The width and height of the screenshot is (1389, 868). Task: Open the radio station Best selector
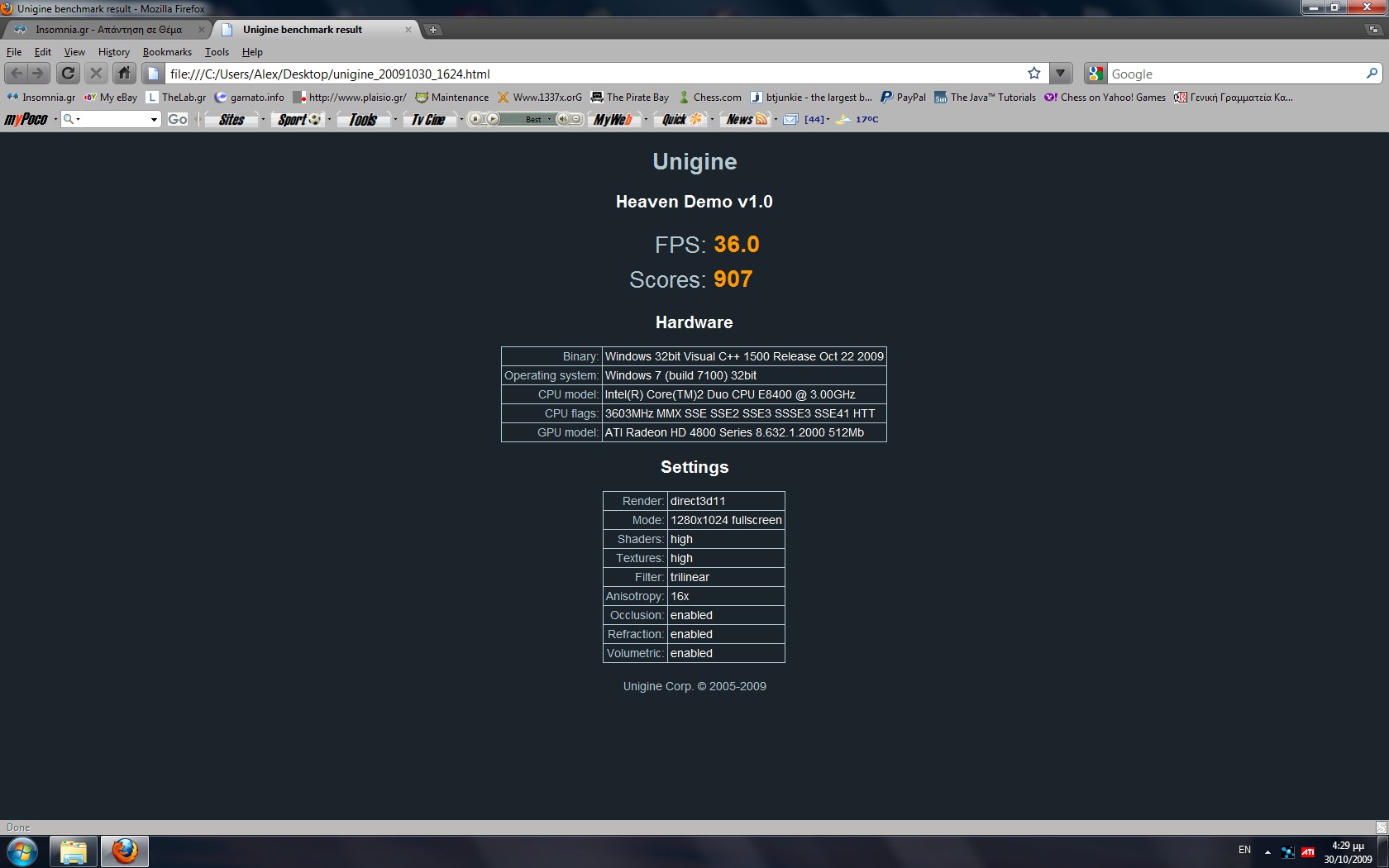pyautogui.click(x=537, y=119)
